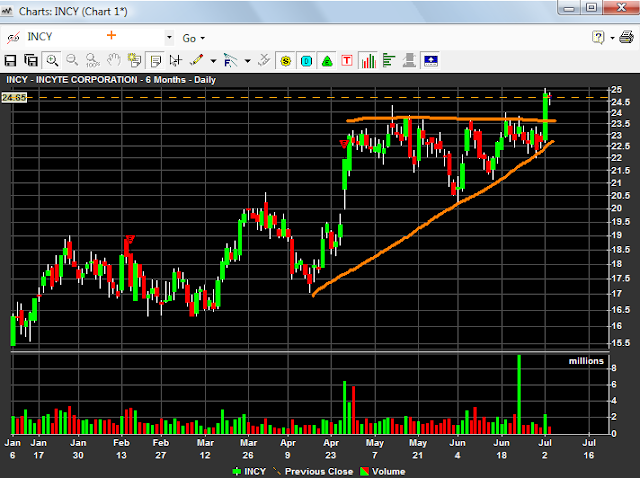This screenshot has width=640, height=478.
Task: Click the orange plus add-symbol icon
Action: (111, 36)
